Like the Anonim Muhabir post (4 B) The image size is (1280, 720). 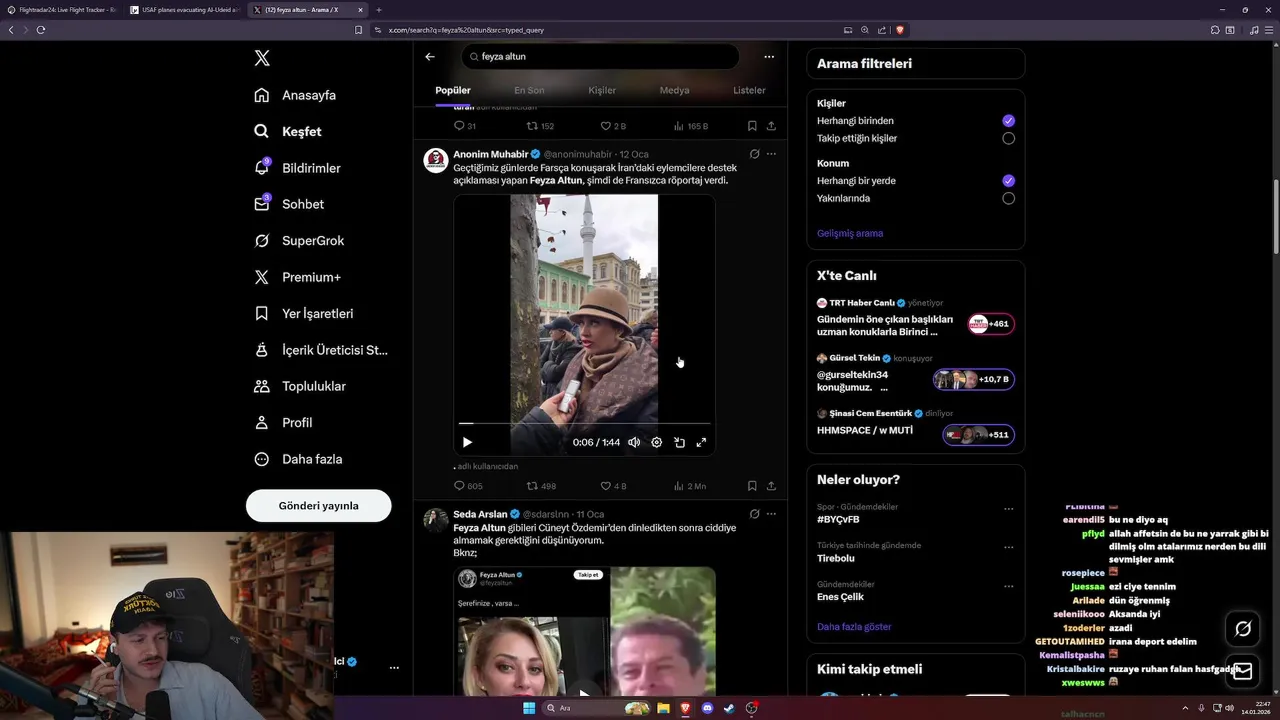(613, 486)
